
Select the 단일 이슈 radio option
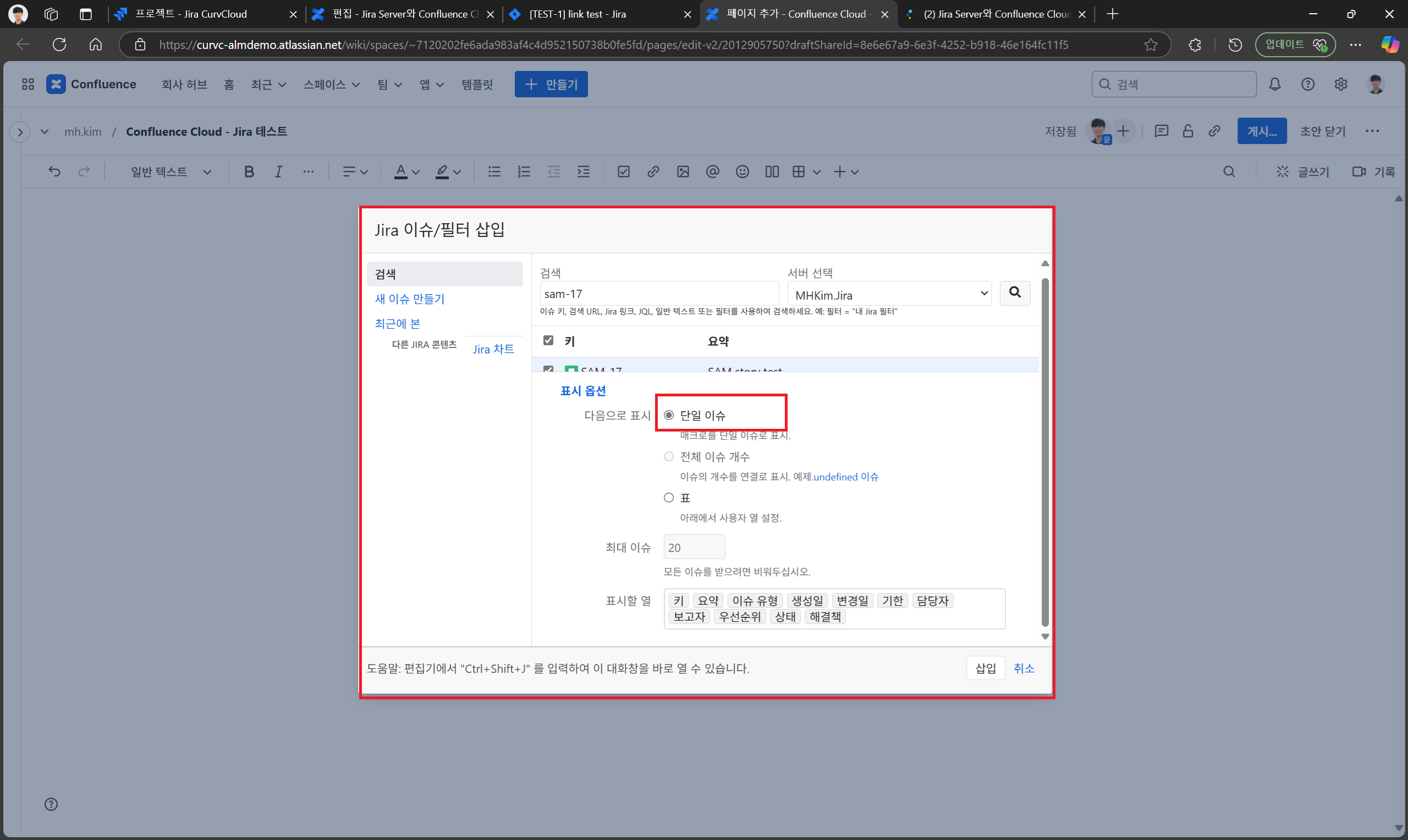click(x=669, y=415)
